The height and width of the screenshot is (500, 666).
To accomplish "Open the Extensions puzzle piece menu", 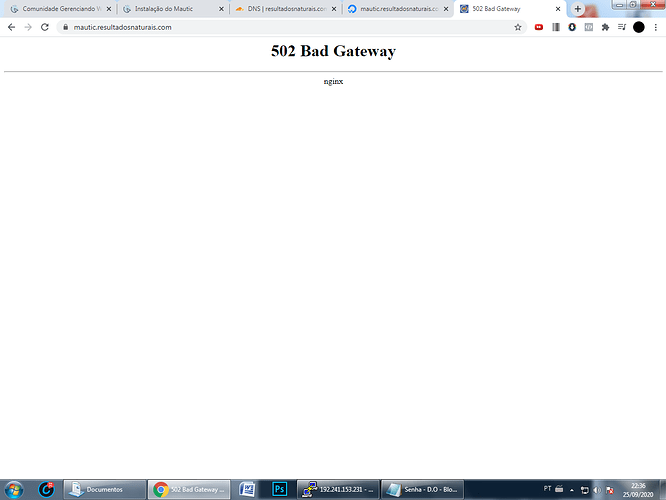I will click(x=605, y=27).
